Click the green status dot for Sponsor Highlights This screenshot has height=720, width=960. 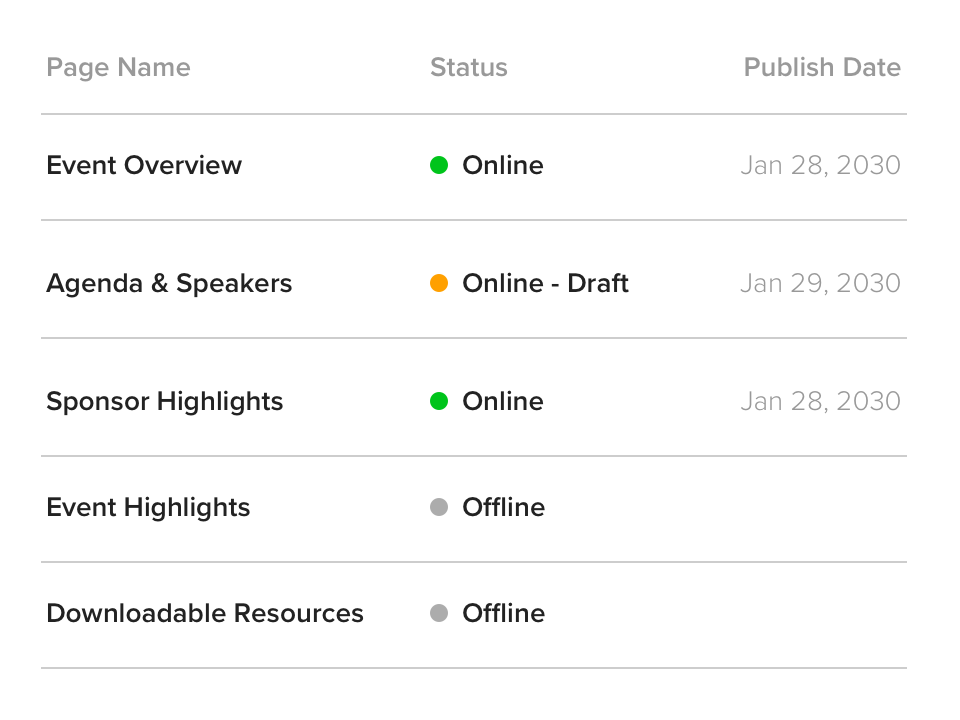point(438,401)
